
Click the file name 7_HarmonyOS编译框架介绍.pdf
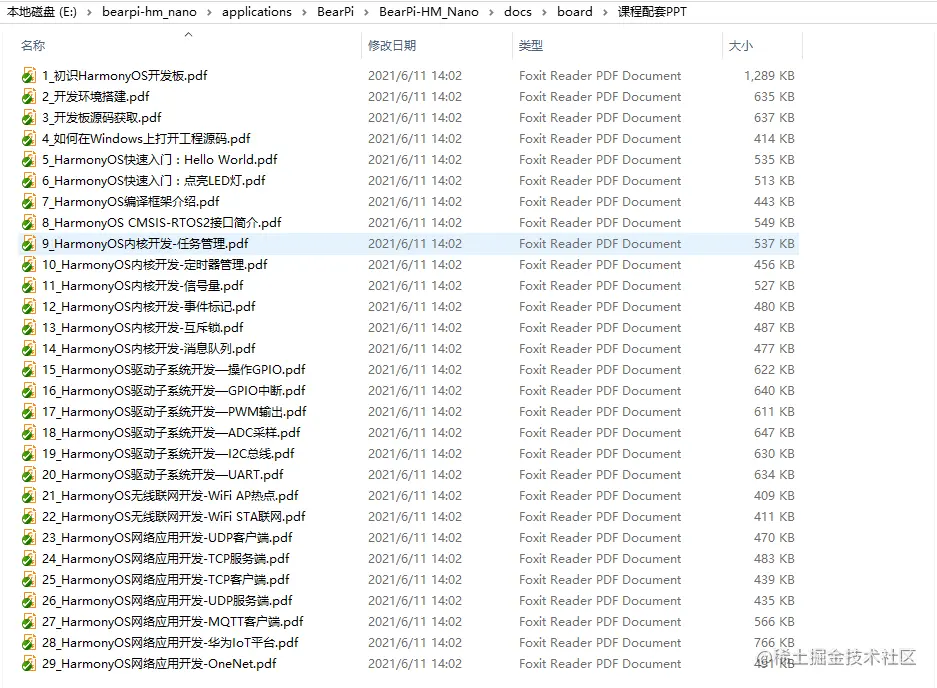coord(131,201)
